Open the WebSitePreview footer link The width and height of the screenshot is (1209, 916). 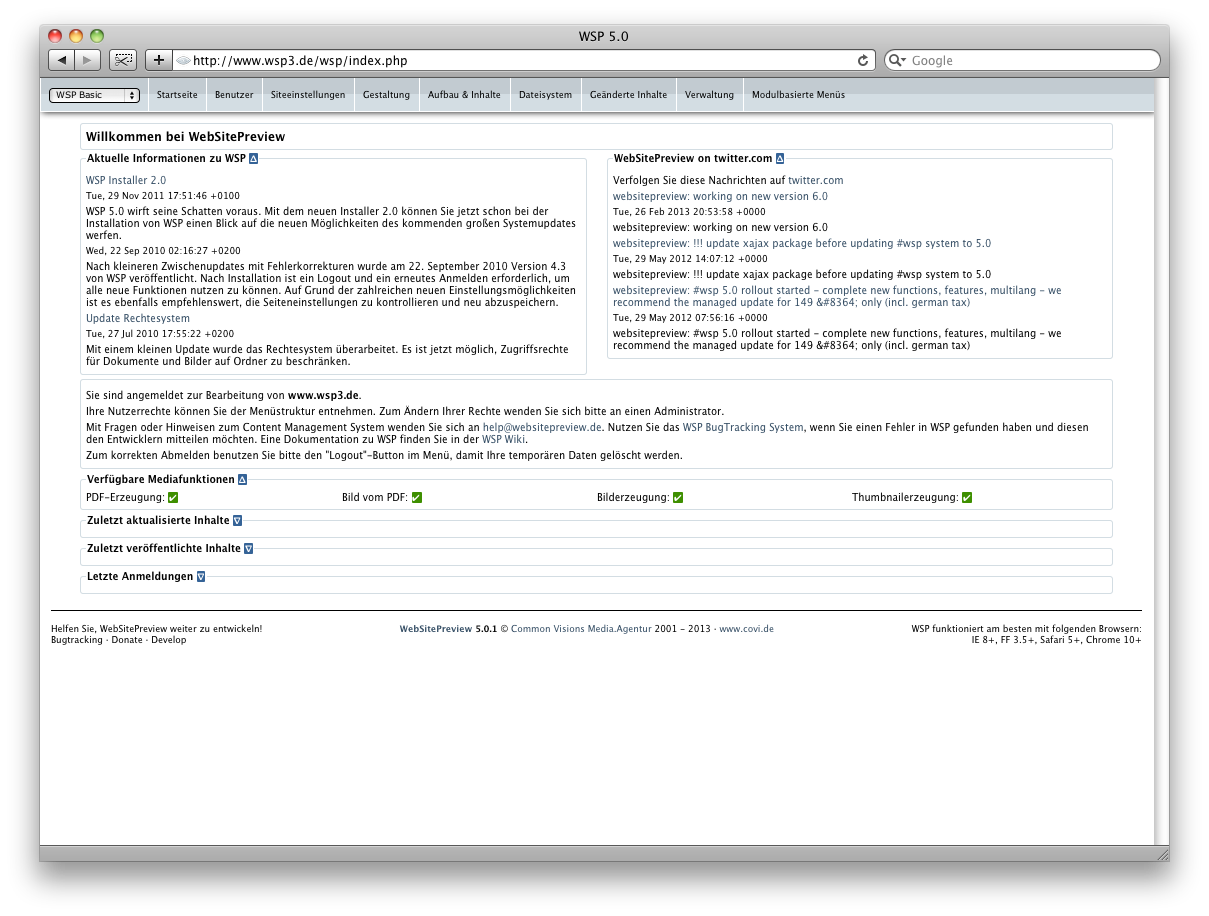[x=435, y=629]
